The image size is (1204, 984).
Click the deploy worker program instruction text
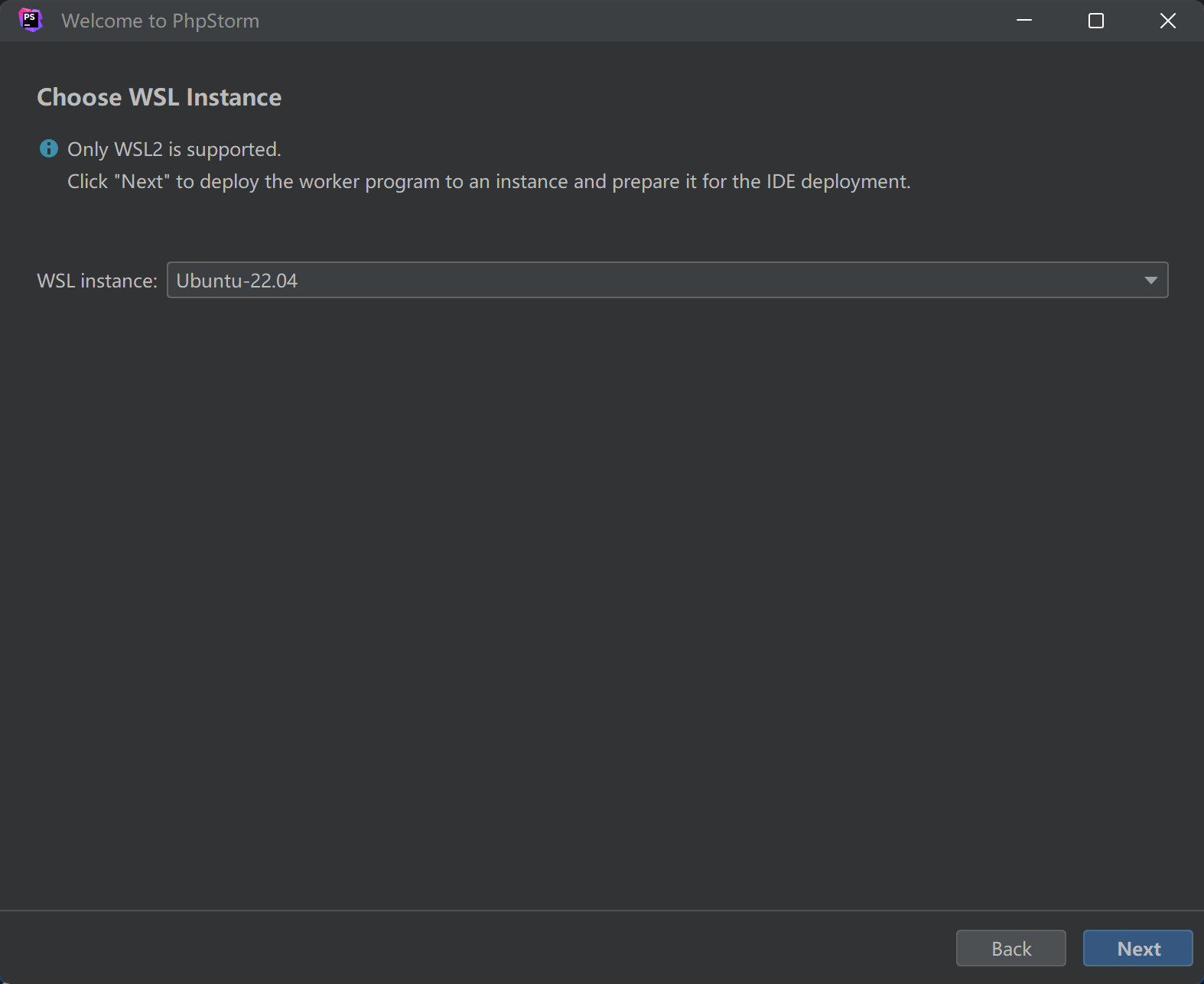click(x=489, y=181)
